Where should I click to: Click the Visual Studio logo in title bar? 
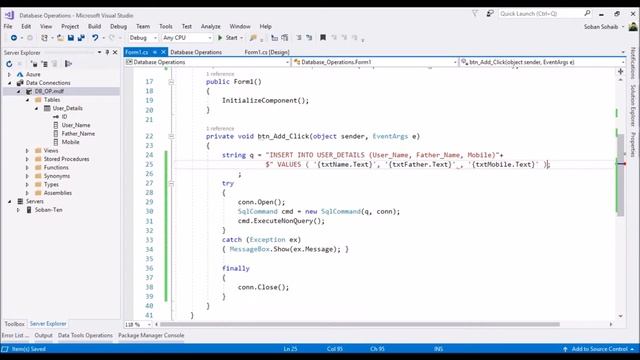(9, 15)
